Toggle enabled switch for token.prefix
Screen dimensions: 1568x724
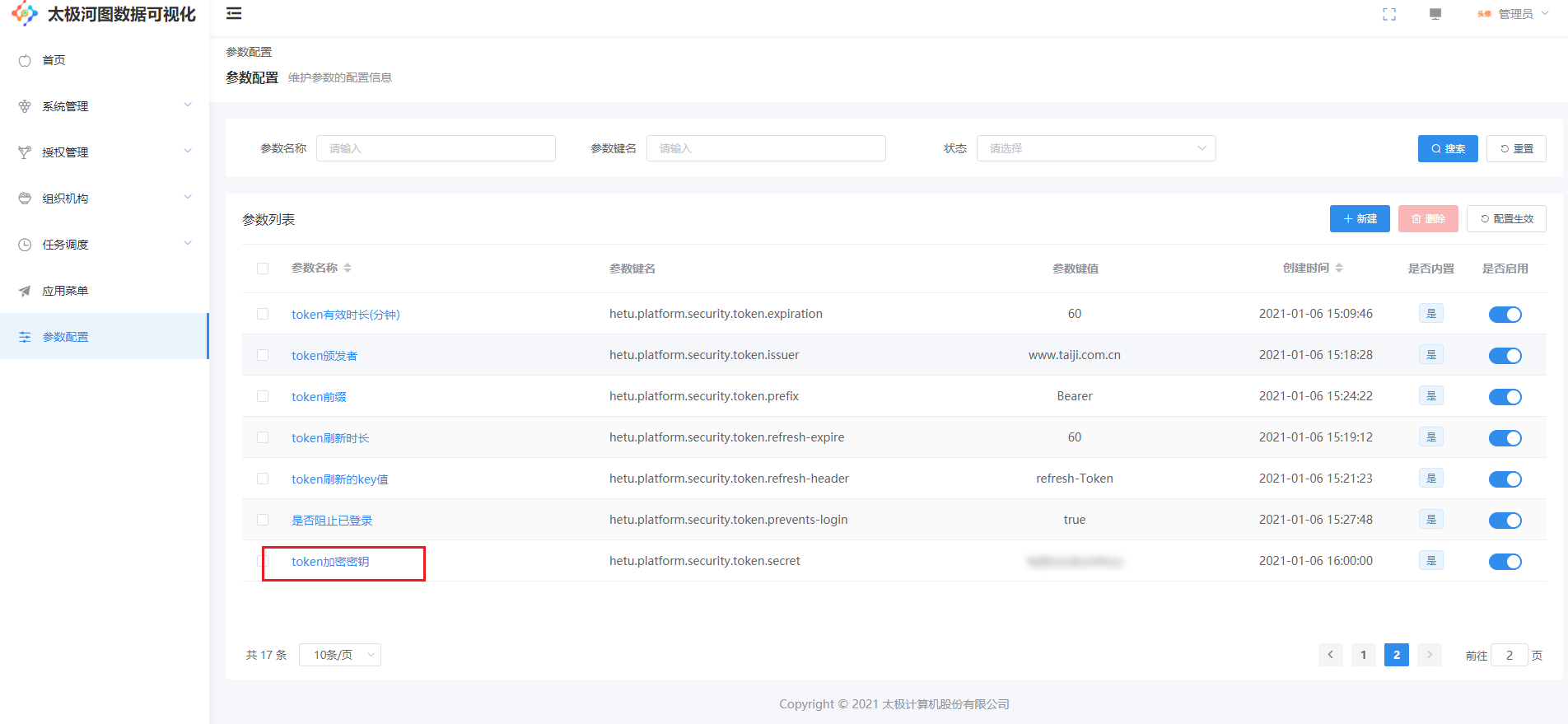coord(1505,397)
